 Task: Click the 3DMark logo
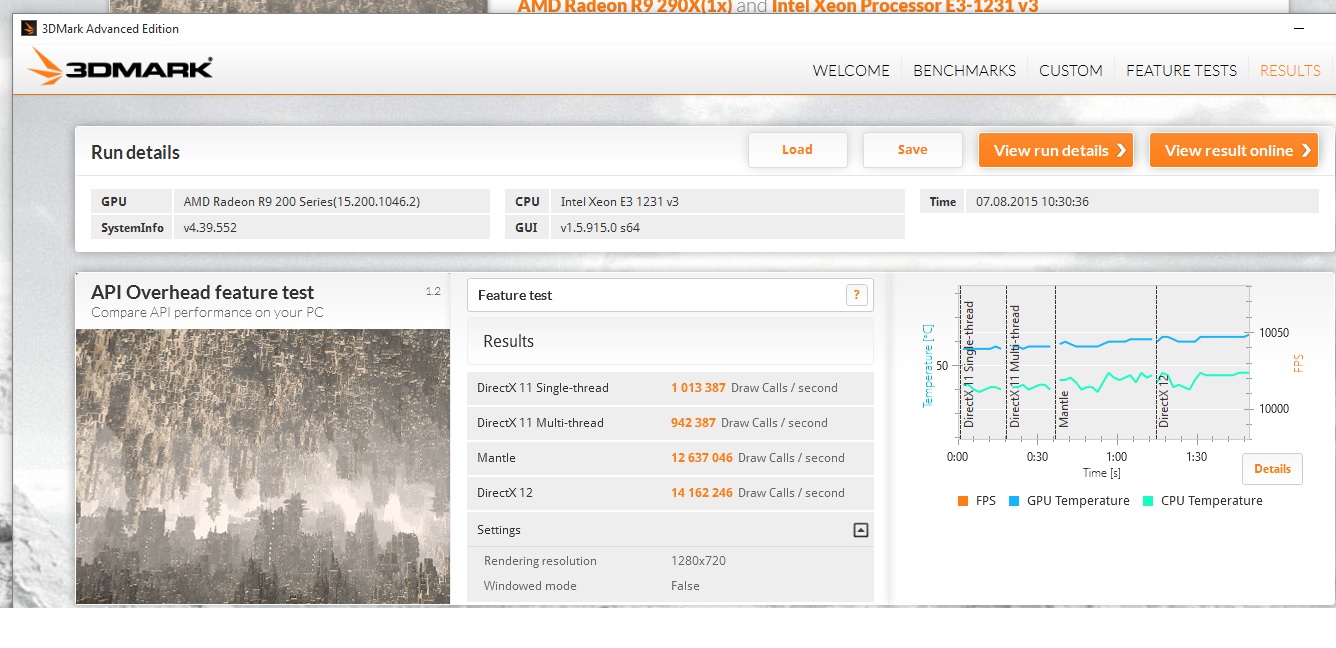coord(120,69)
